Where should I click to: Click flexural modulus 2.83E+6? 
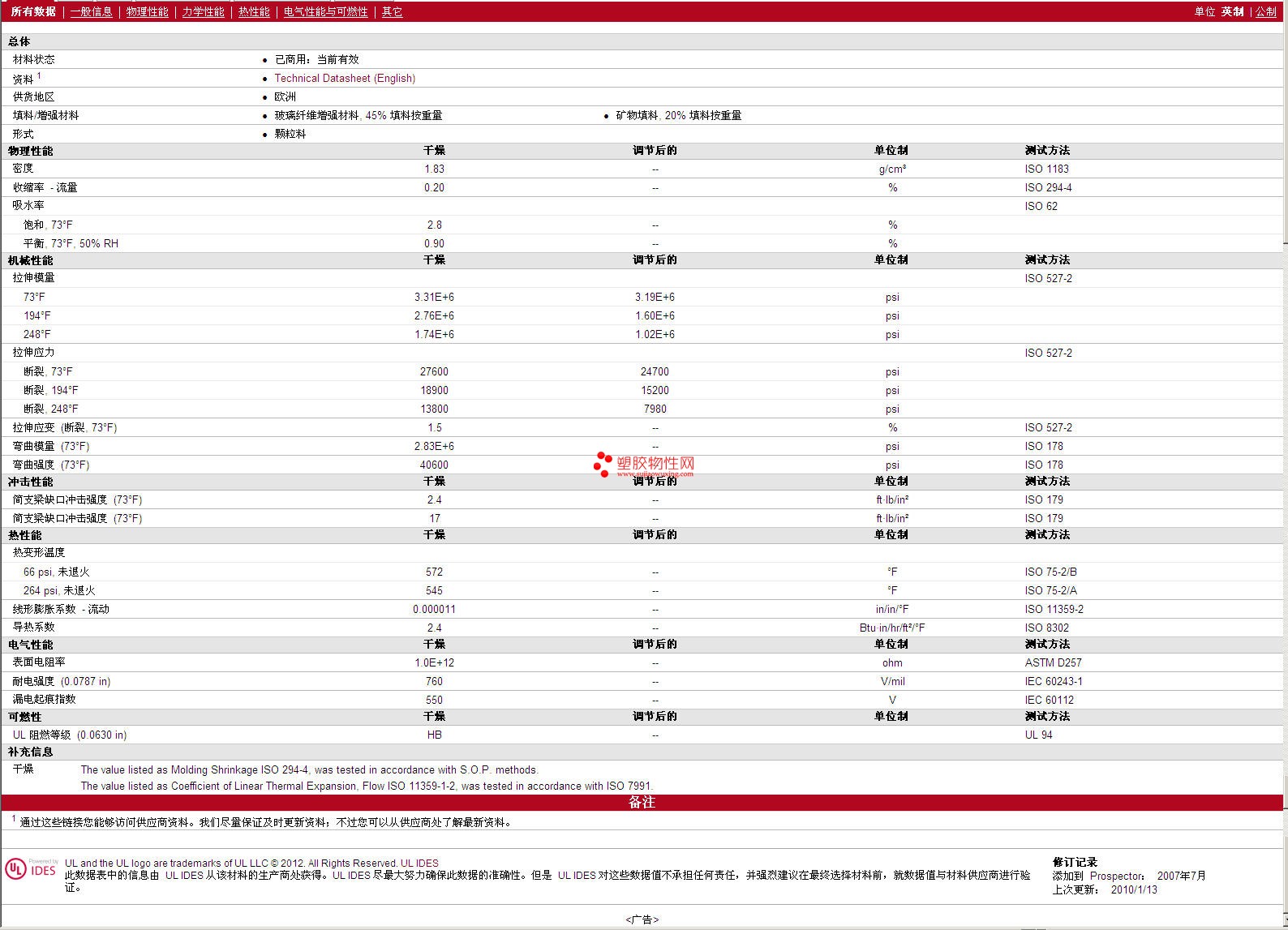[x=434, y=446]
